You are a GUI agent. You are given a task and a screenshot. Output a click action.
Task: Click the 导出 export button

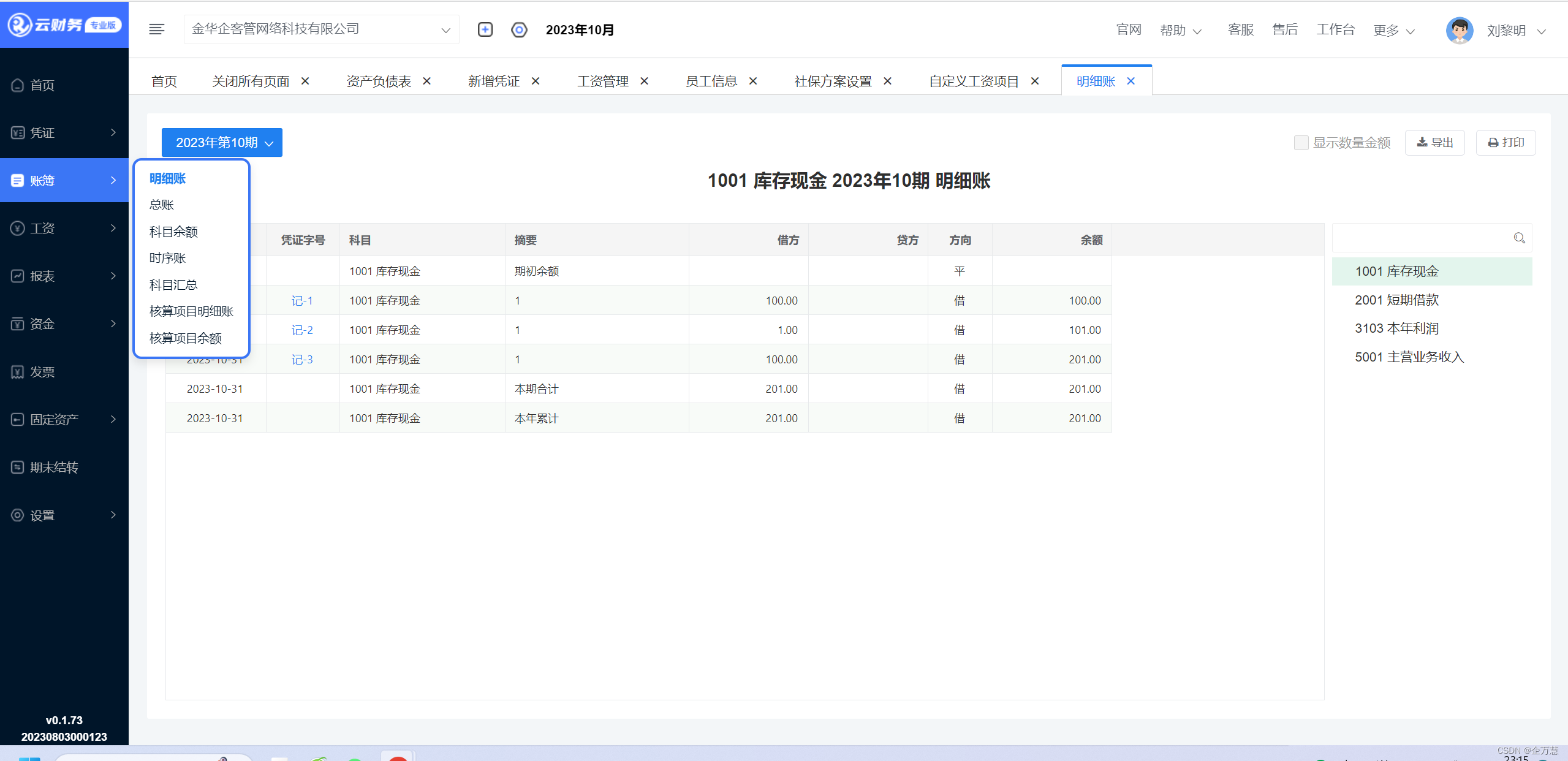point(1434,142)
